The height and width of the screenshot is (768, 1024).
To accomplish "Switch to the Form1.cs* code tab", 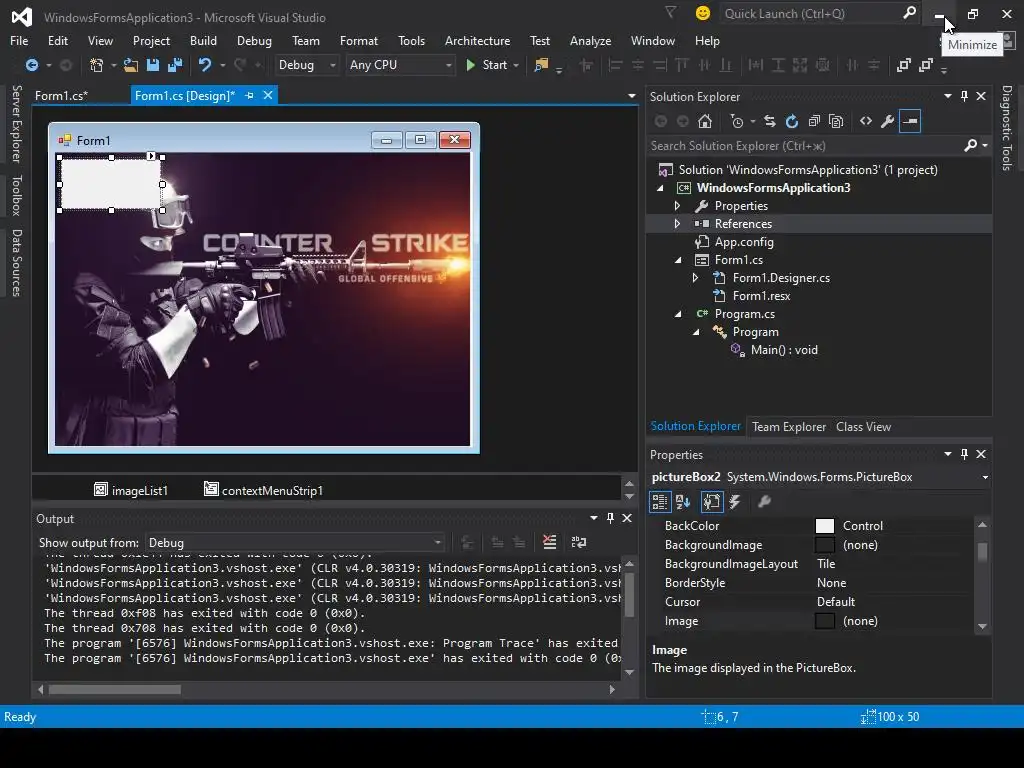I will 61,95.
